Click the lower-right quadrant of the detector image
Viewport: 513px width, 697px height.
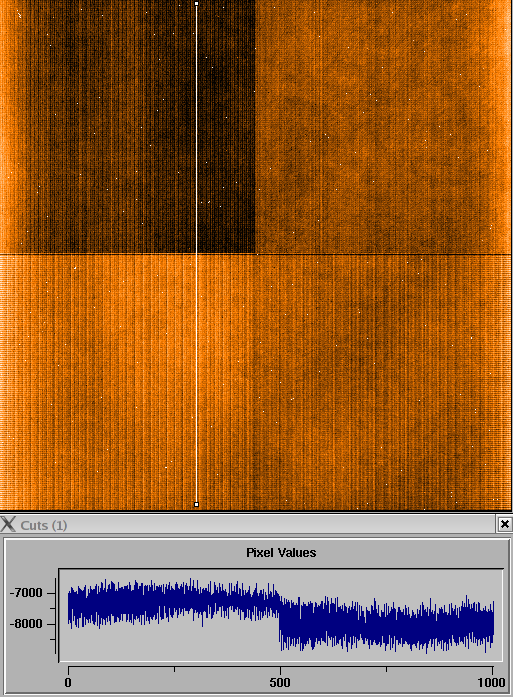383,382
